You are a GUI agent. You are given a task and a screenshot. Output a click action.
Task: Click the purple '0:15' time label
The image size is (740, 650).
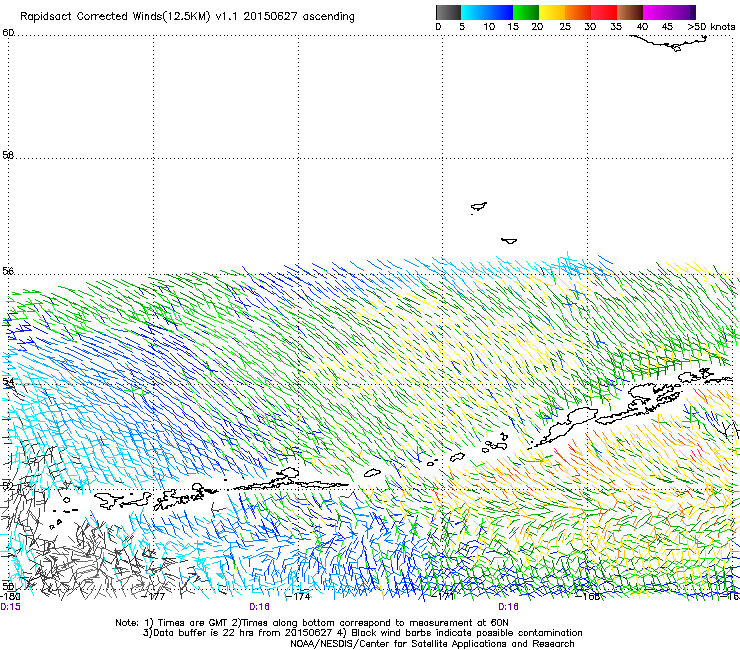point(10,607)
